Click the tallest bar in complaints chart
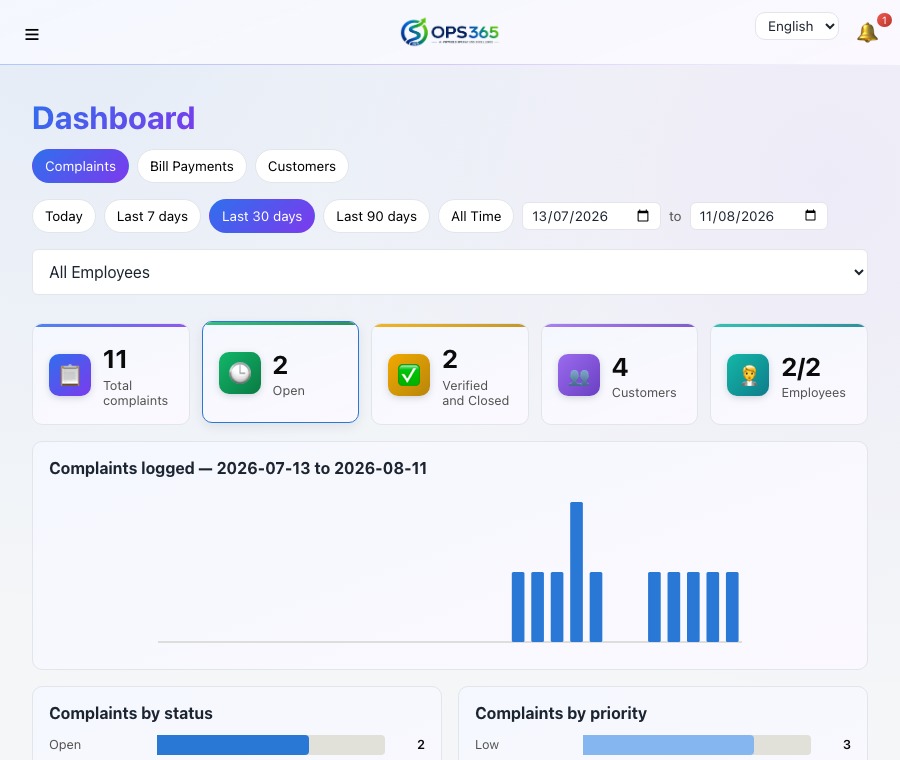This screenshot has width=900, height=760. tap(576, 572)
